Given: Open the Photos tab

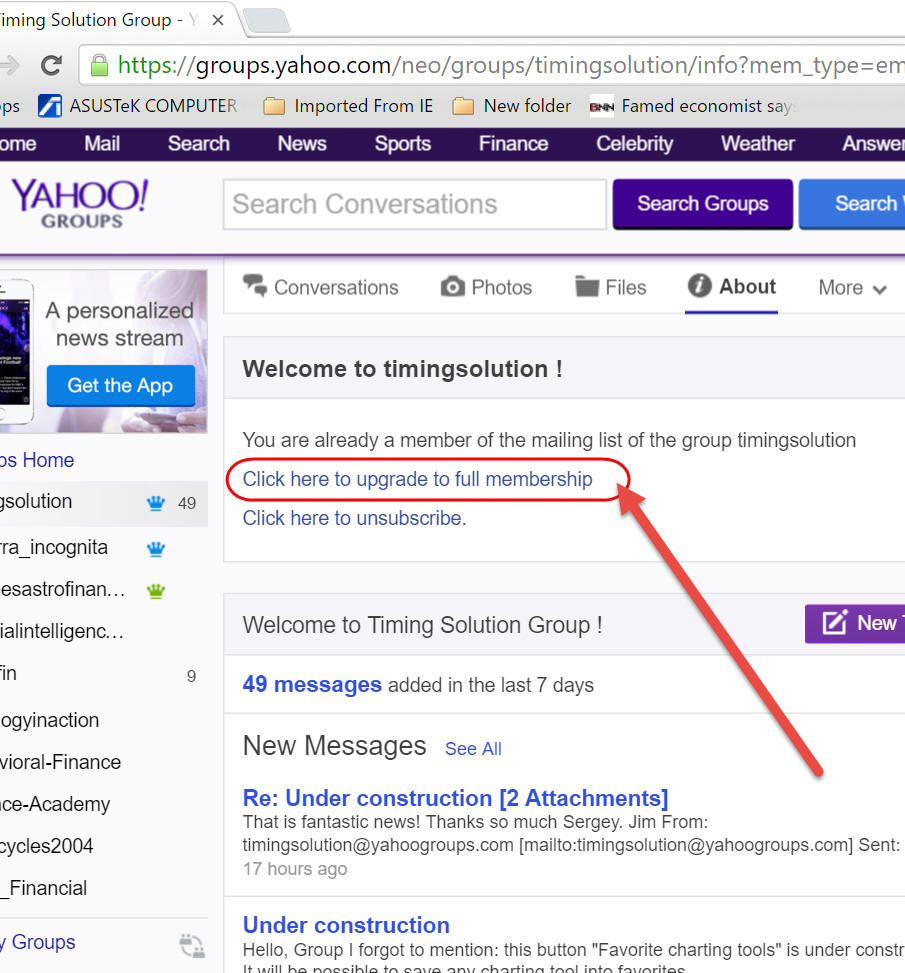Looking at the screenshot, I should [x=486, y=288].
